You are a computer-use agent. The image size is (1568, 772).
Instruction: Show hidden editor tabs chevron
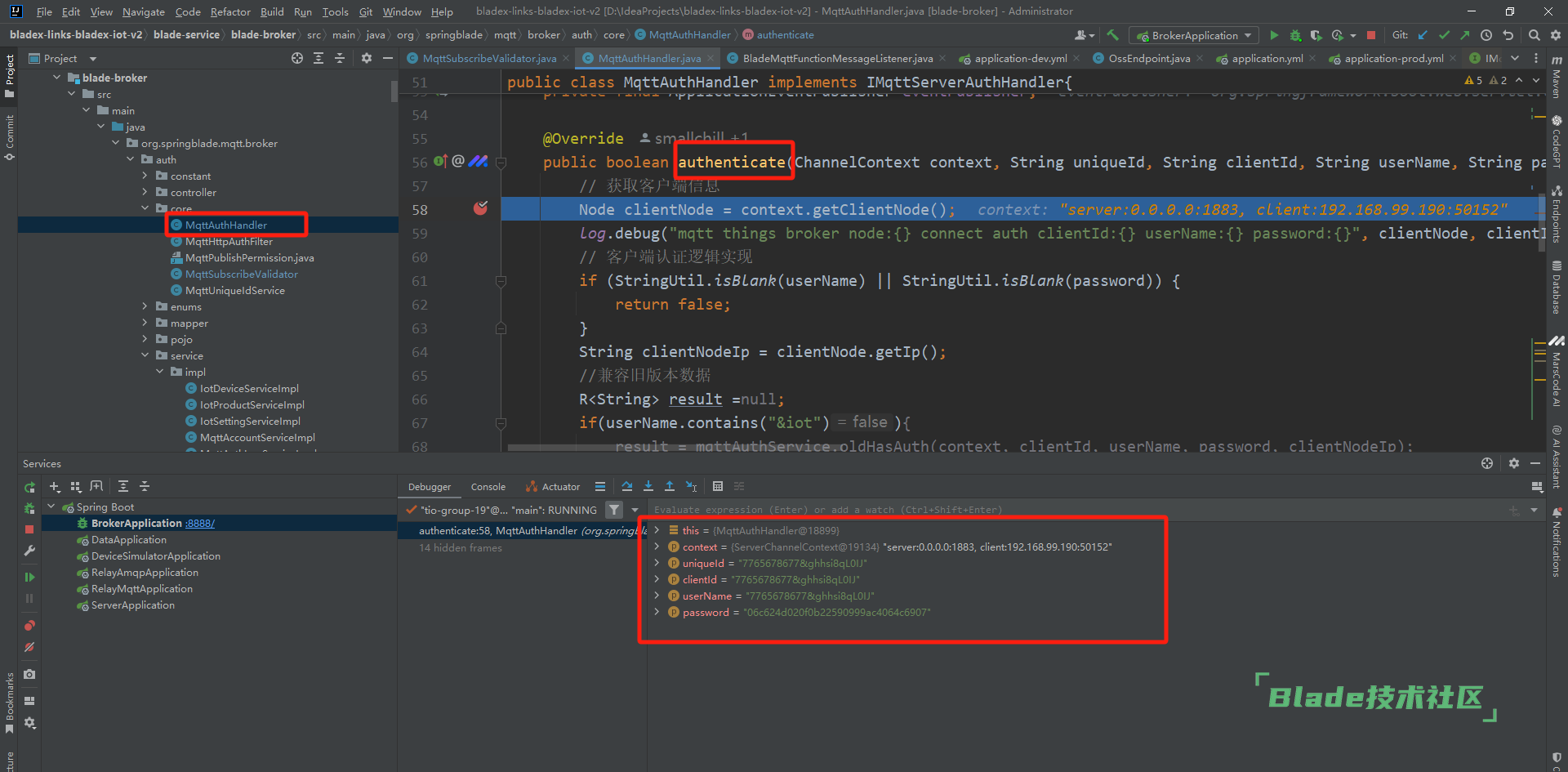click(1515, 58)
